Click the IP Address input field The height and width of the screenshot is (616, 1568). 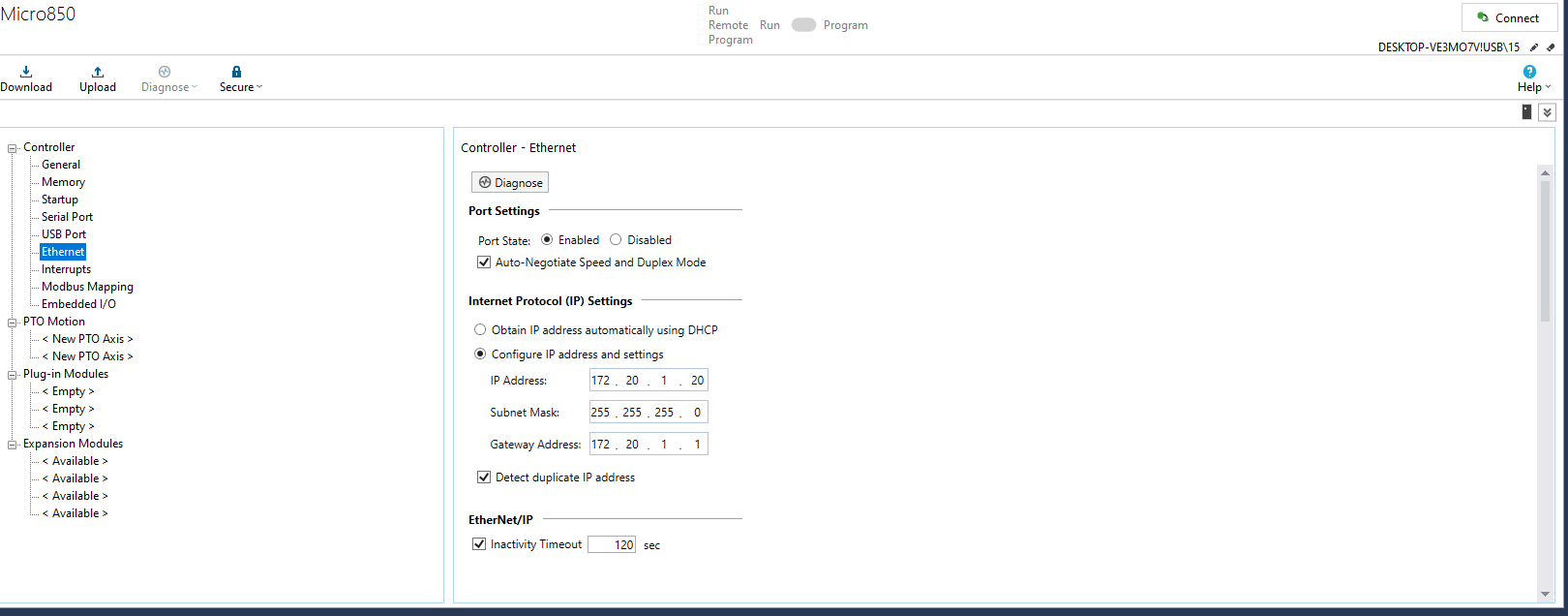pos(648,381)
